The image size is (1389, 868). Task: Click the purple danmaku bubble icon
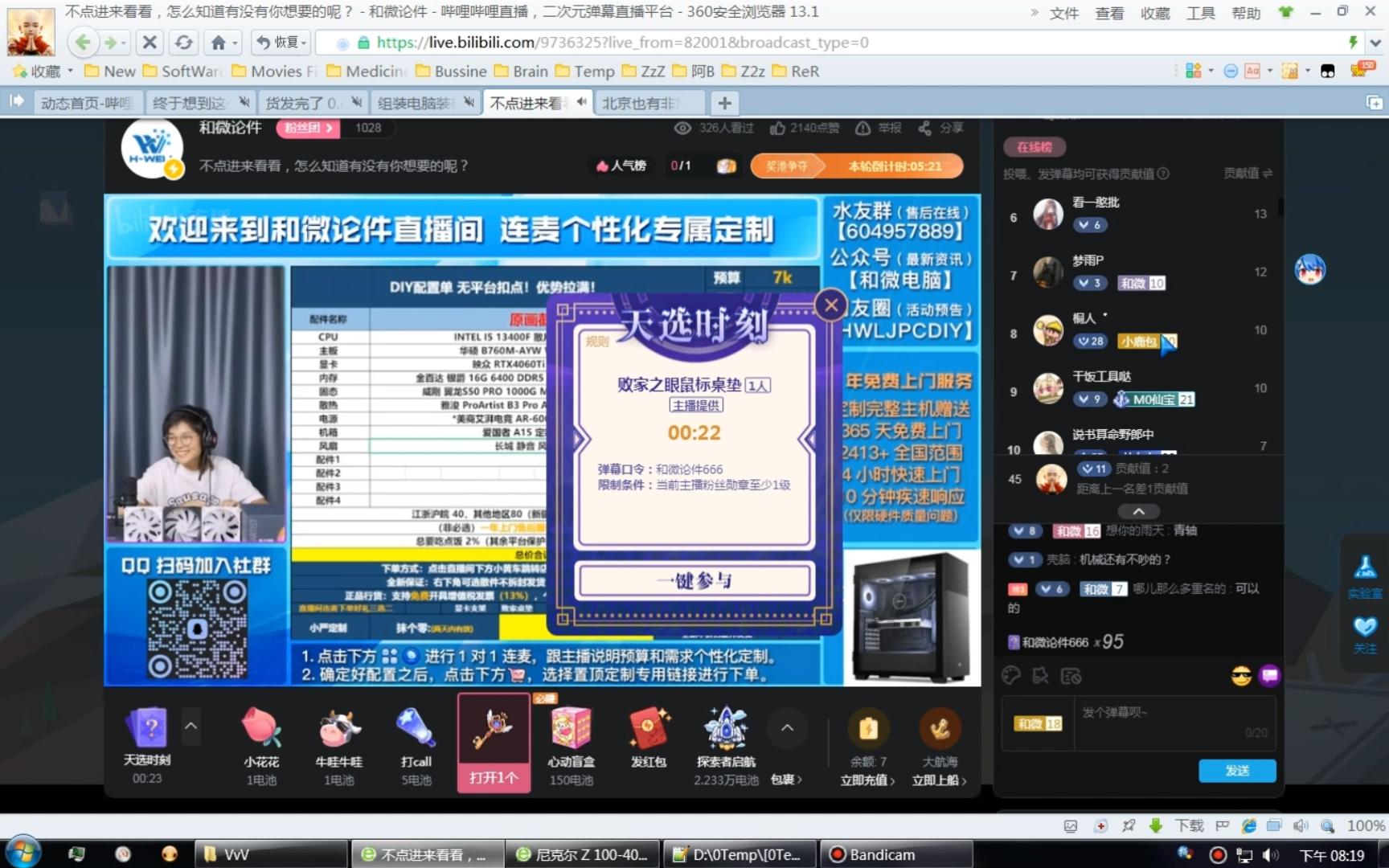point(1270,676)
